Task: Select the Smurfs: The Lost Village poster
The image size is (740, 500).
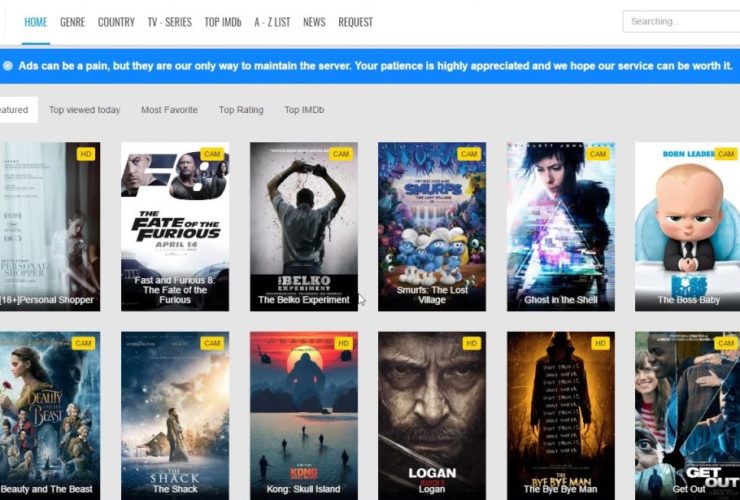Action: coord(432,225)
